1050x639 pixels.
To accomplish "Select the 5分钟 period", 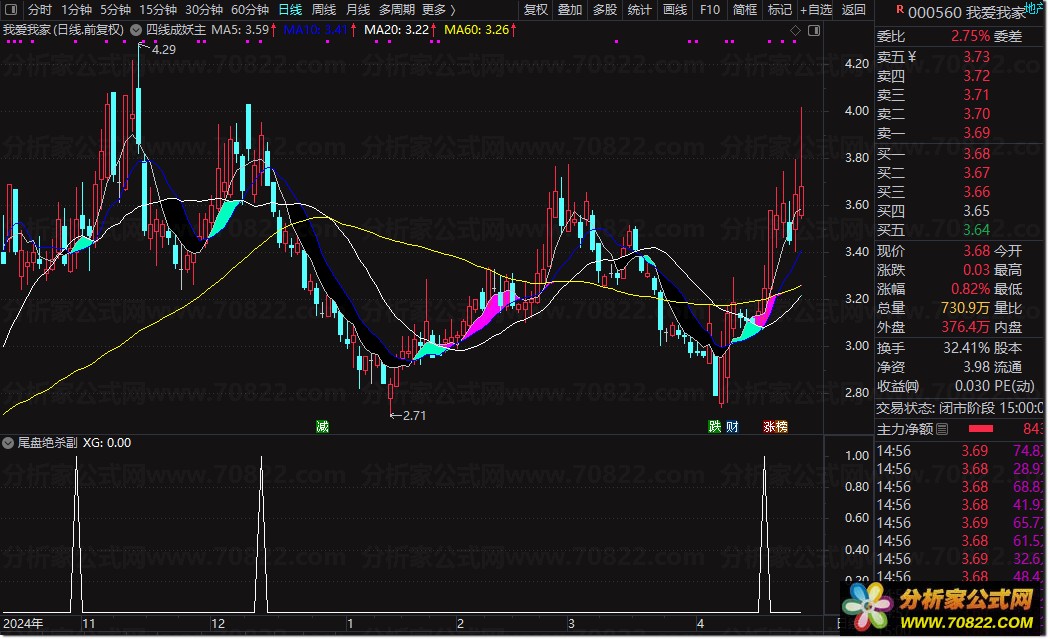I will 115,9.
